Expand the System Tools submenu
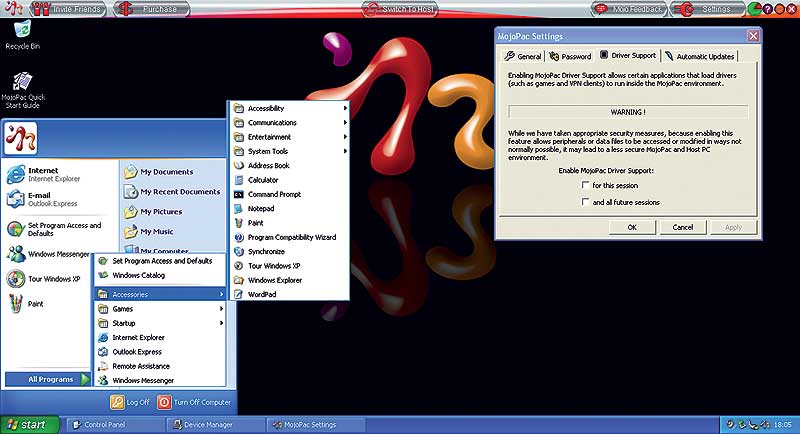 point(289,151)
